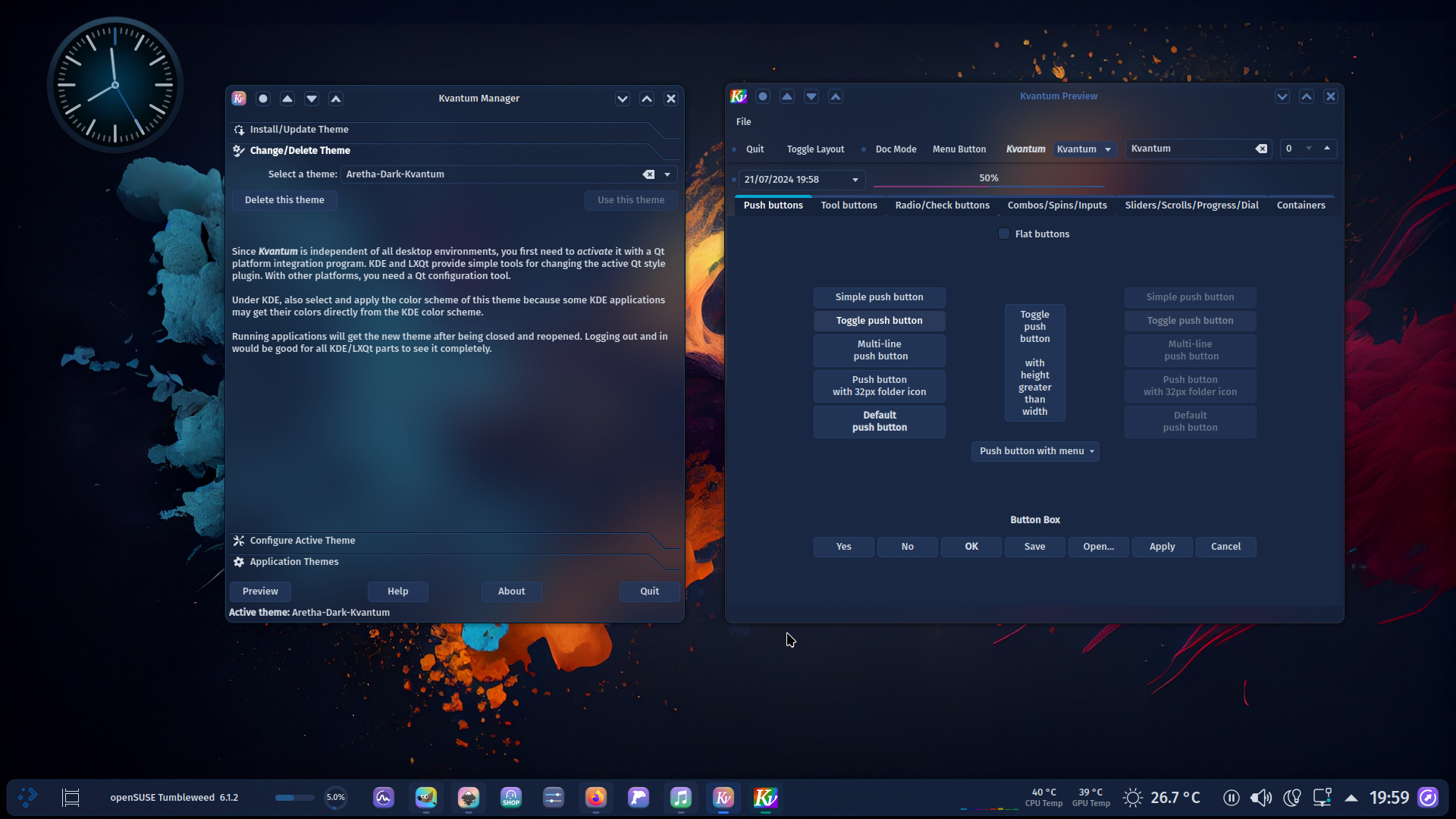Open the network monitor tray icon
This screenshot has width=1456, height=819.
pyautogui.click(x=1322, y=797)
